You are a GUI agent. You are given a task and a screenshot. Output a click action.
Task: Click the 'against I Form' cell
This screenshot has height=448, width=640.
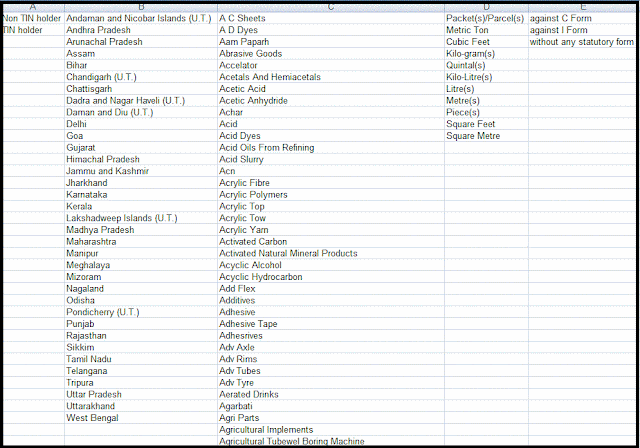click(x=582, y=30)
